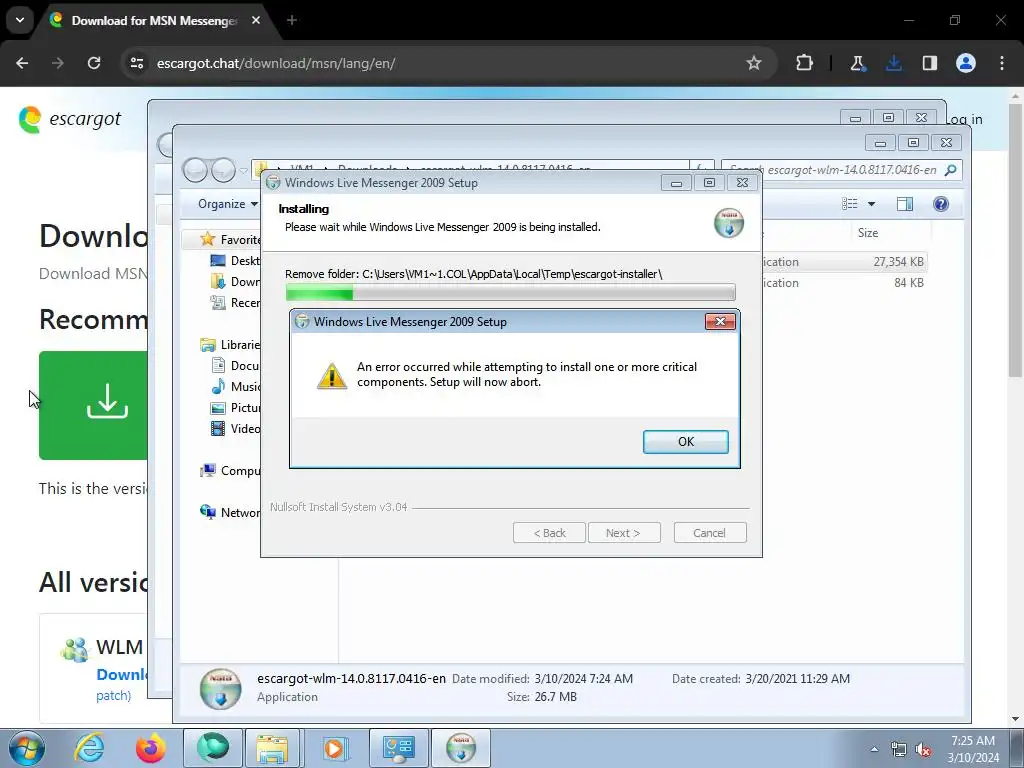Viewport: 1024px width, 768px height.
Task: Open Pictures library in Explorer sidebar
Action: (x=235, y=408)
